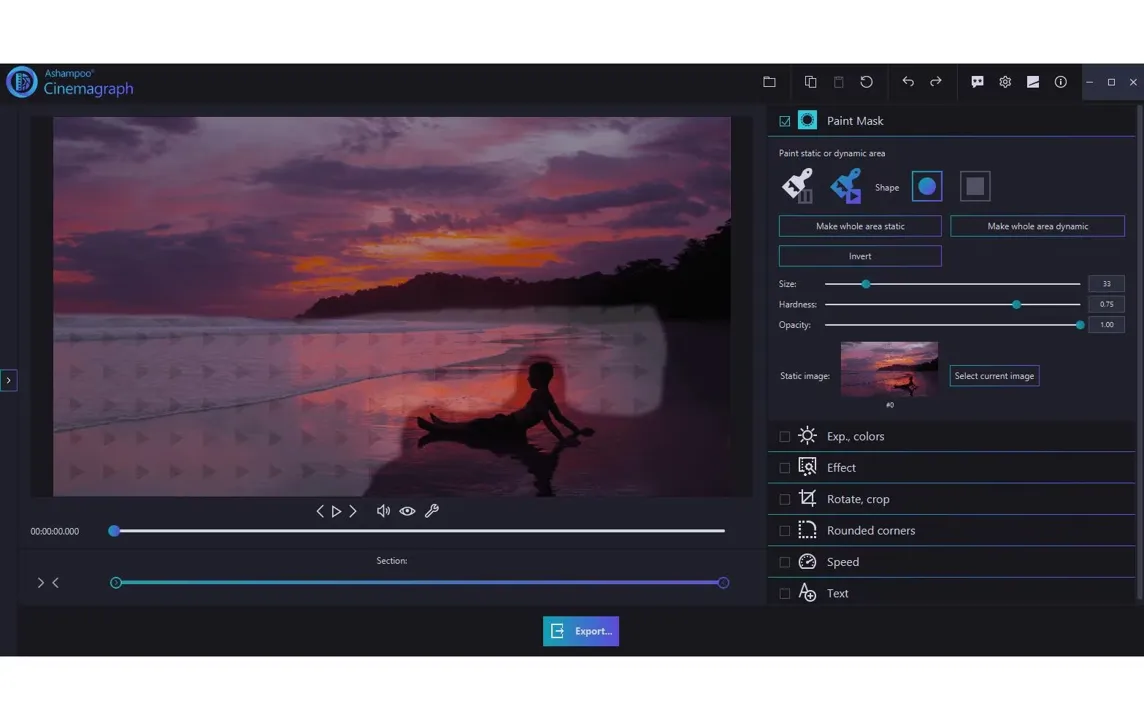Enable the Rotate, crop checkbox
The height and width of the screenshot is (720, 1144).
pos(784,499)
